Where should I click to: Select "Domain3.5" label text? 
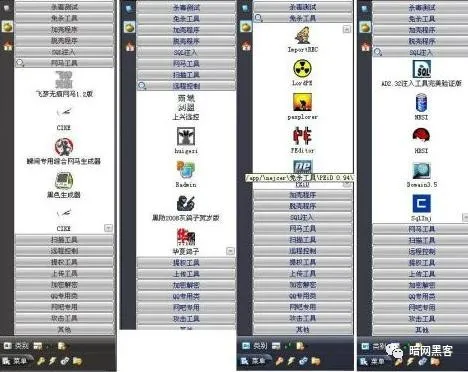click(x=421, y=185)
